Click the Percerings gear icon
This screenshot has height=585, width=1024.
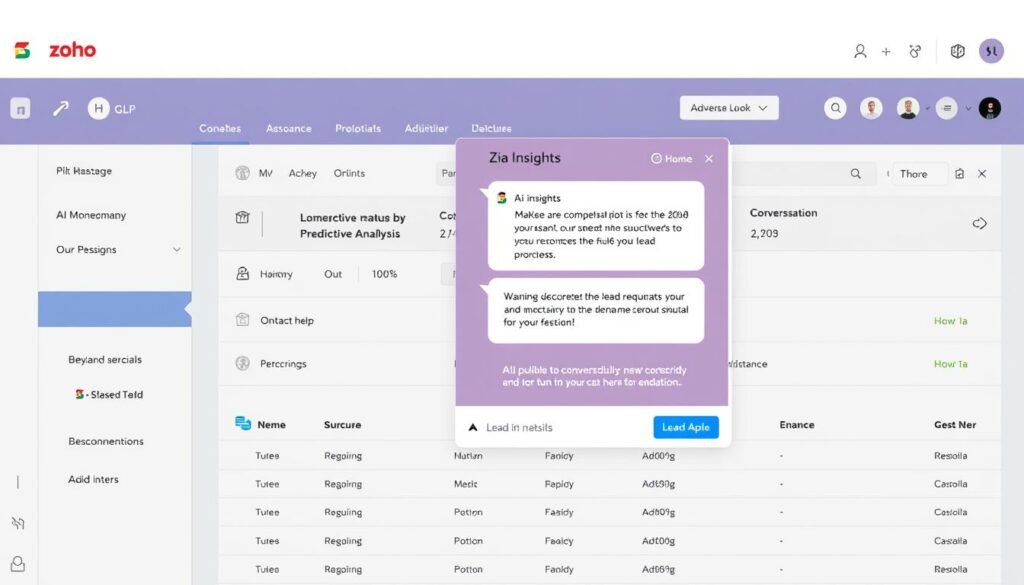pos(241,363)
